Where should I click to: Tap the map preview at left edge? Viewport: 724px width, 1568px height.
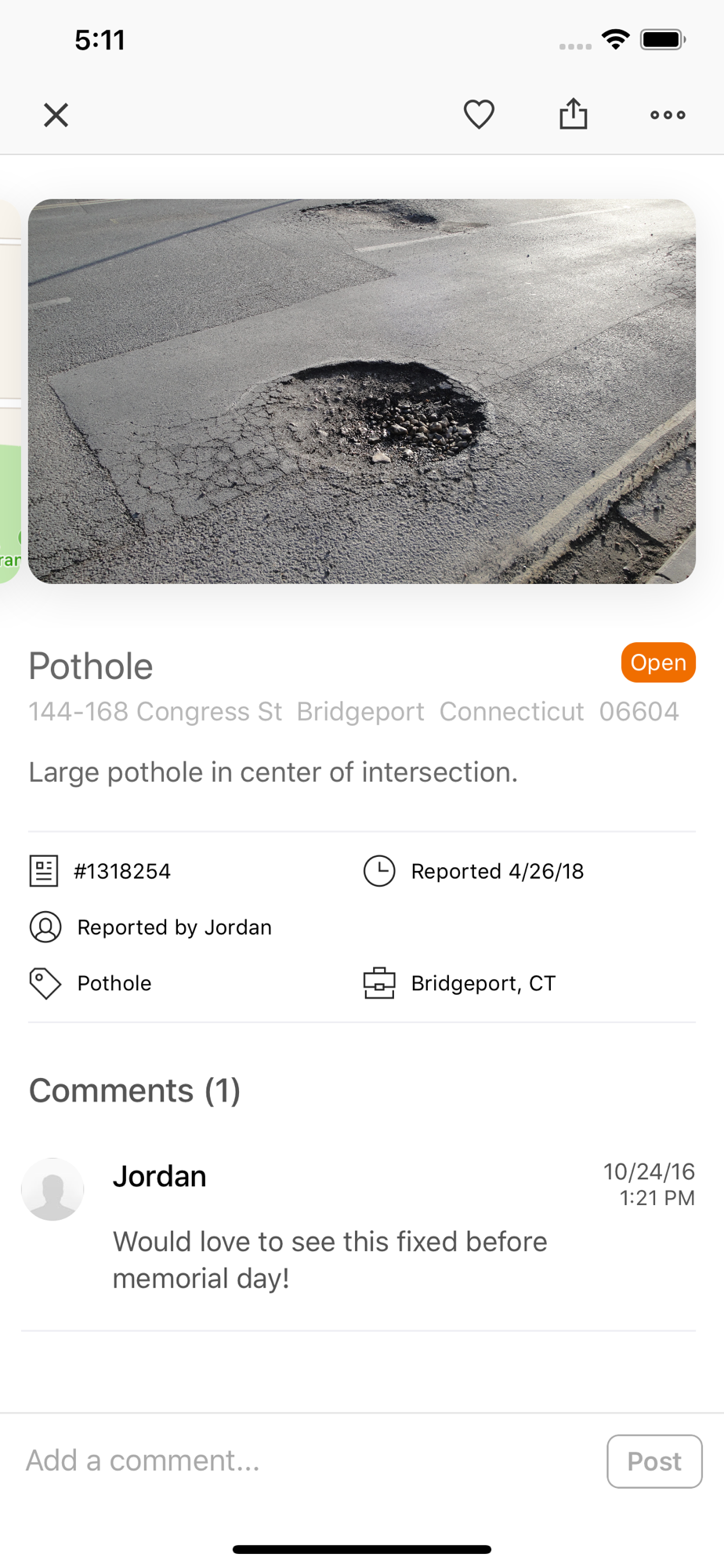tap(10, 391)
